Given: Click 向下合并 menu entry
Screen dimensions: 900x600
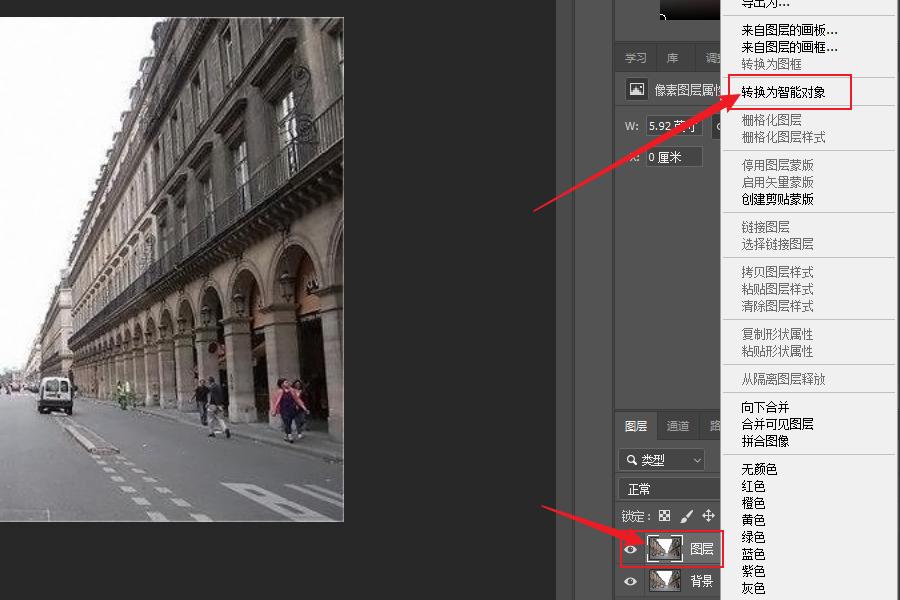Looking at the screenshot, I should click(765, 407).
